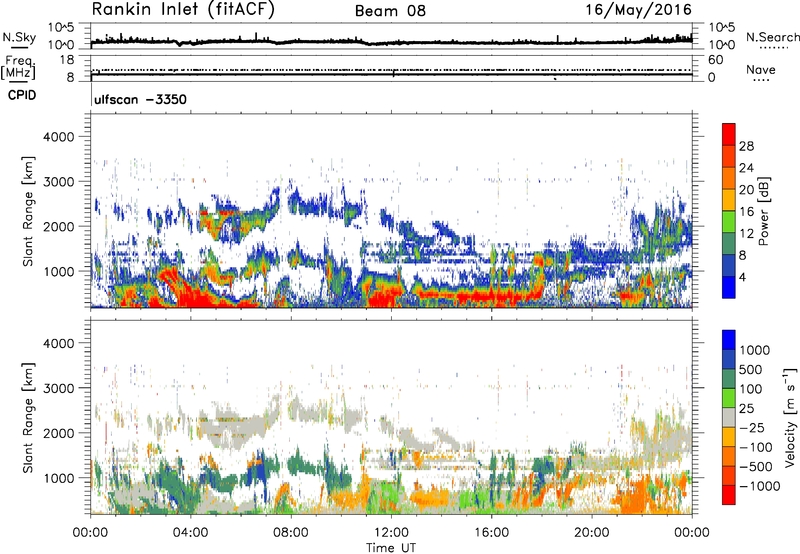Click the '18' frequency axis tick
The image size is (800, 554).
coord(67,60)
